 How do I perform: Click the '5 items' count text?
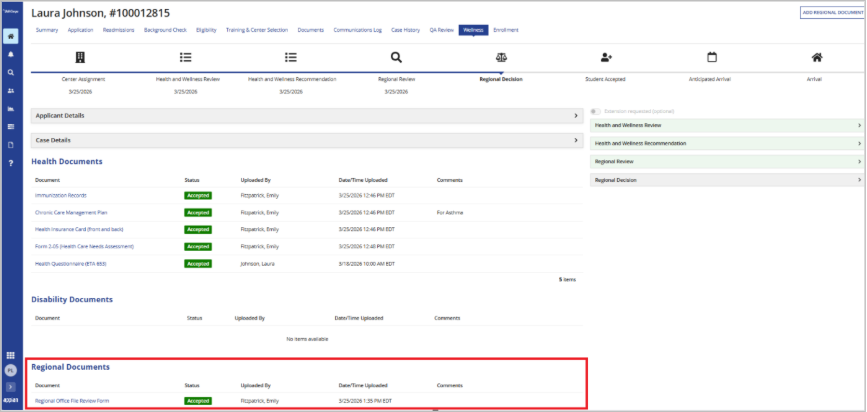(x=567, y=279)
